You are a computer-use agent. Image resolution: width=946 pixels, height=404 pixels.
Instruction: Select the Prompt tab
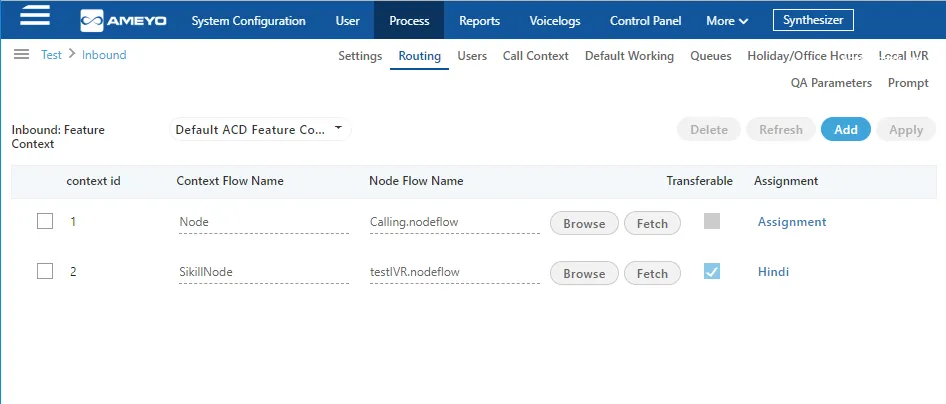click(x=908, y=83)
